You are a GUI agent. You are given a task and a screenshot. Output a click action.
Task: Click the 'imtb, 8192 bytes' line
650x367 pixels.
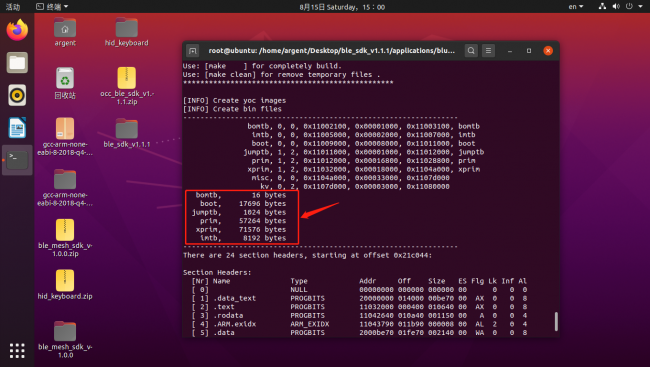coord(243,238)
